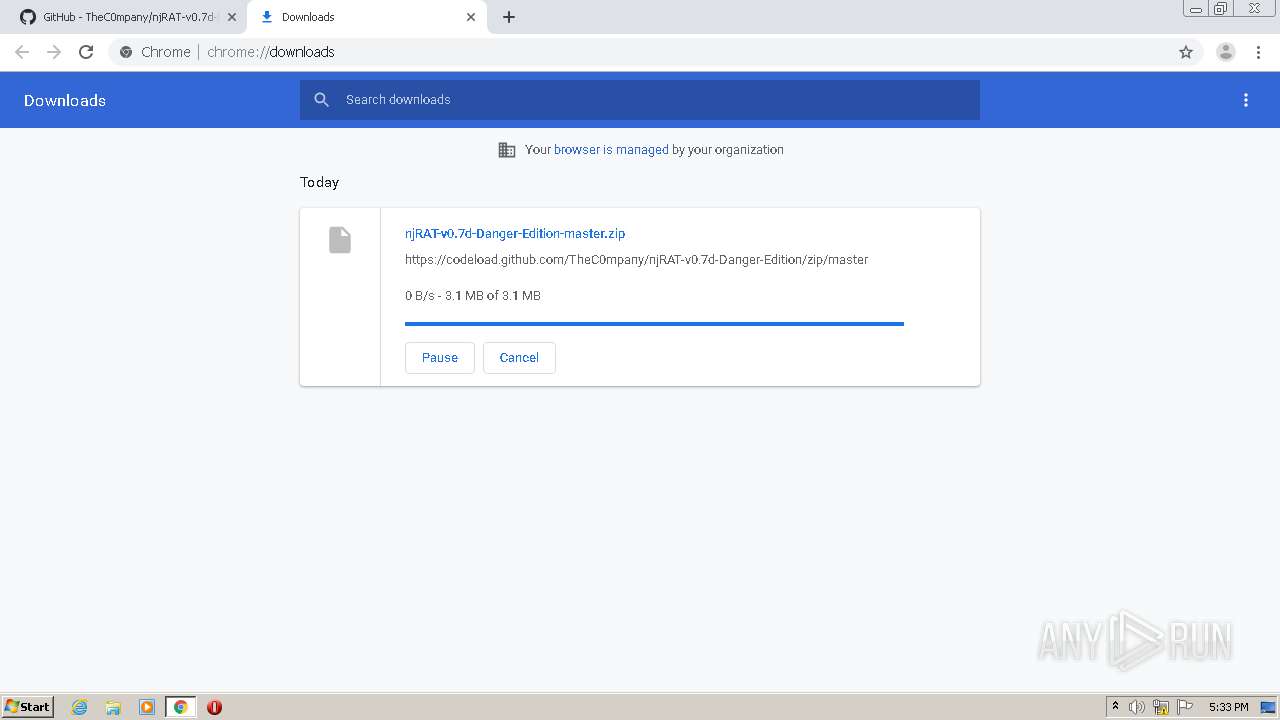Click the 'browser is managed' link
Screen dimensions: 1280x720
pyautogui.click(x=611, y=150)
